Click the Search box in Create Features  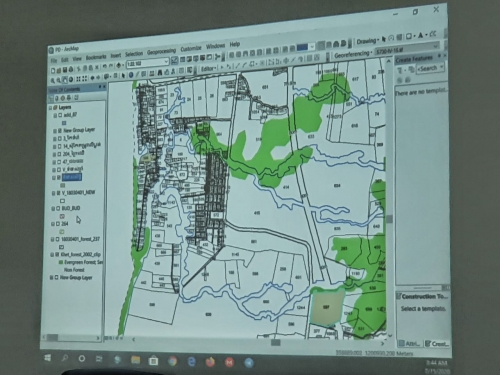[431, 68]
